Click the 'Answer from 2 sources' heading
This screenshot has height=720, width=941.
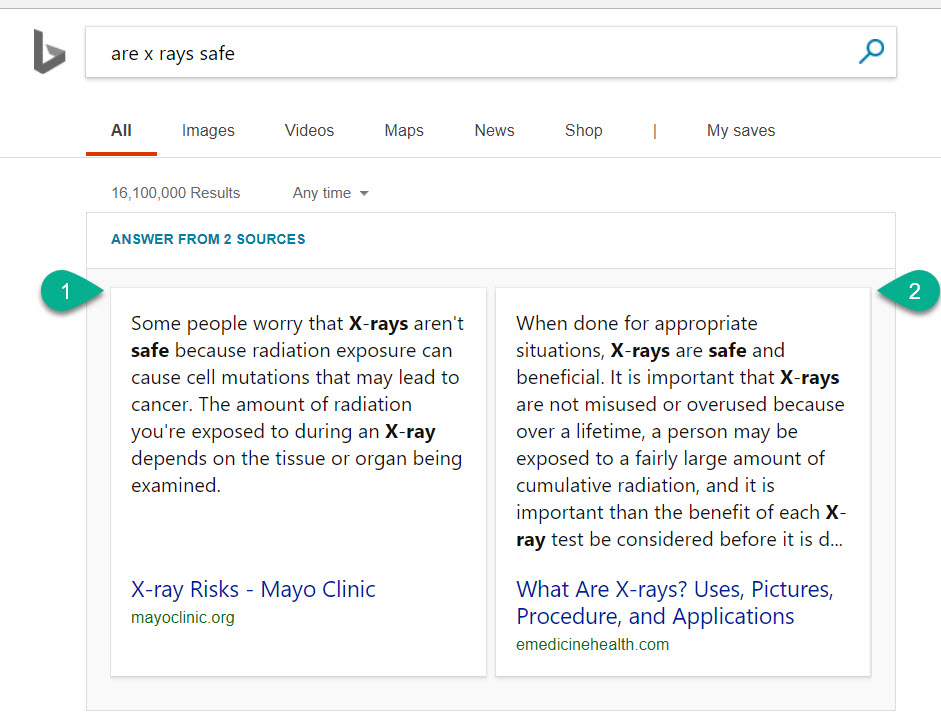[x=208, y=240]
